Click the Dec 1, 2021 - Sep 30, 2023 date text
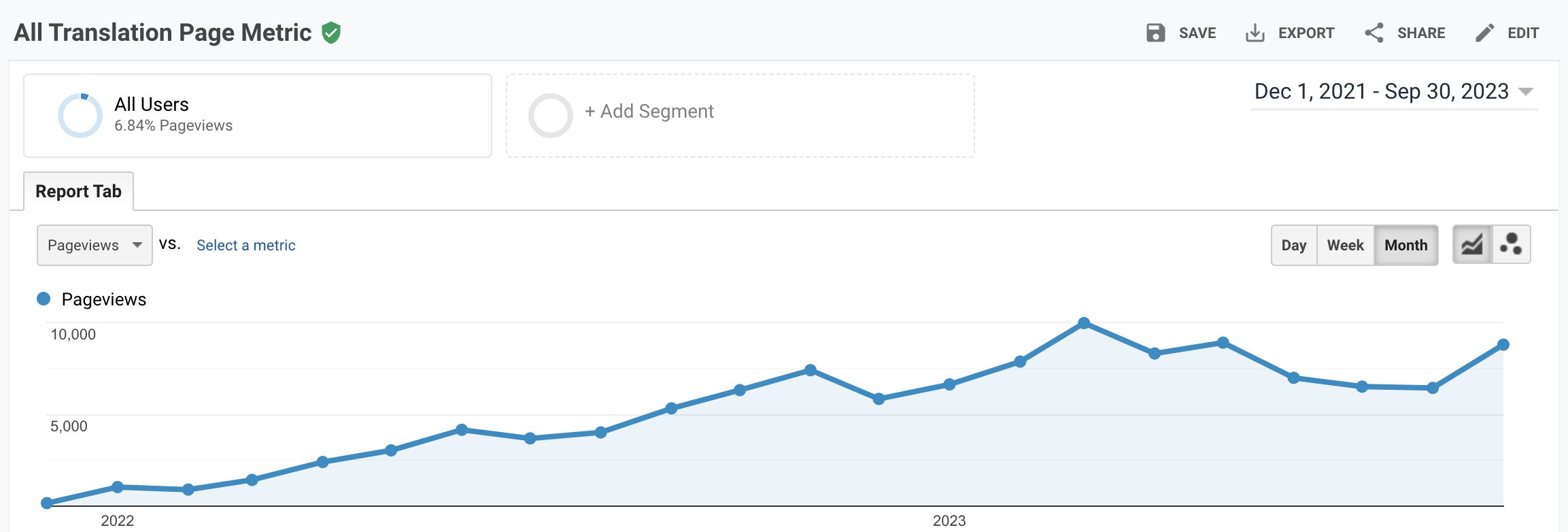This screenshot has height=532, width=1568. 1381,91
